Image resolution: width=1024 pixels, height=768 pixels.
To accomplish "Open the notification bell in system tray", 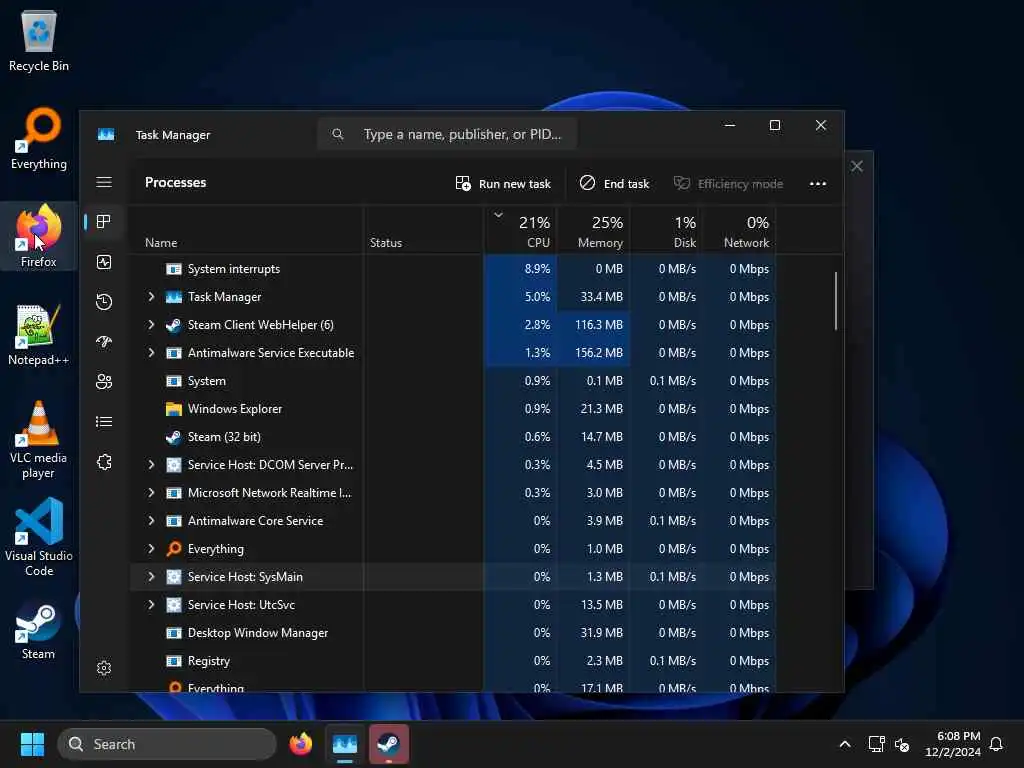I will coord(996,744).
